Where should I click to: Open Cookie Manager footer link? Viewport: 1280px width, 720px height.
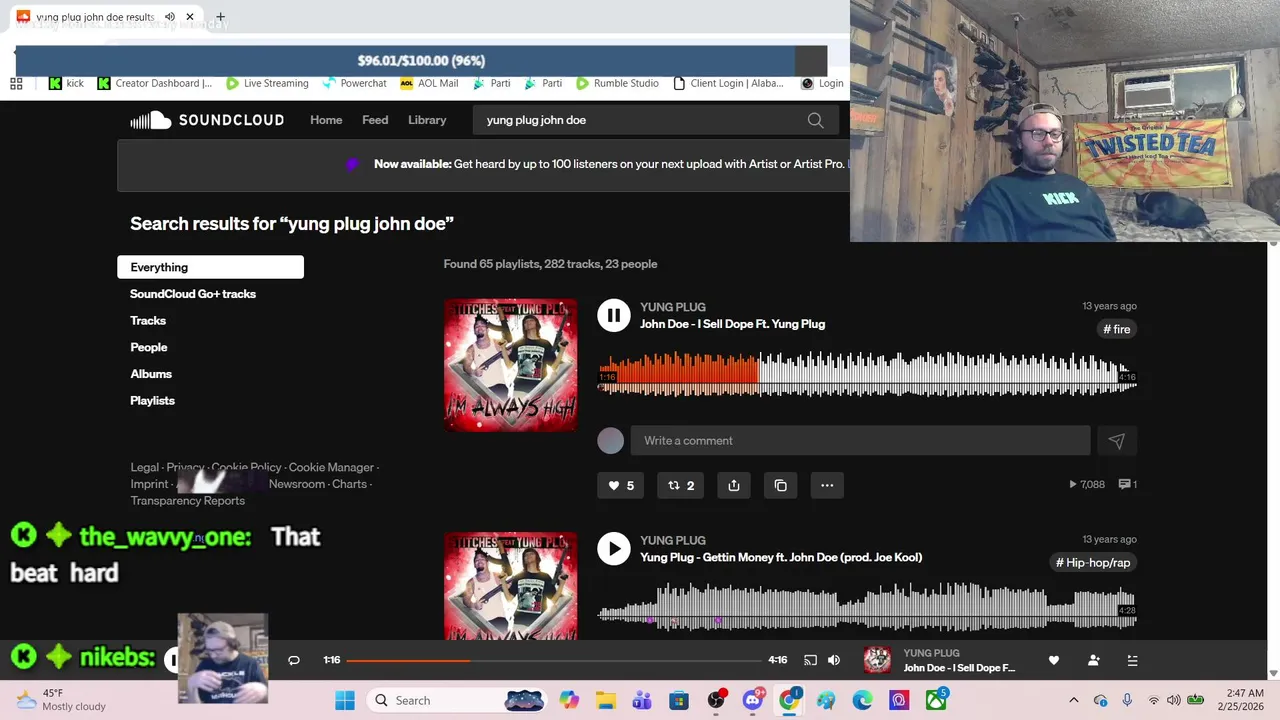pos(331,467)
